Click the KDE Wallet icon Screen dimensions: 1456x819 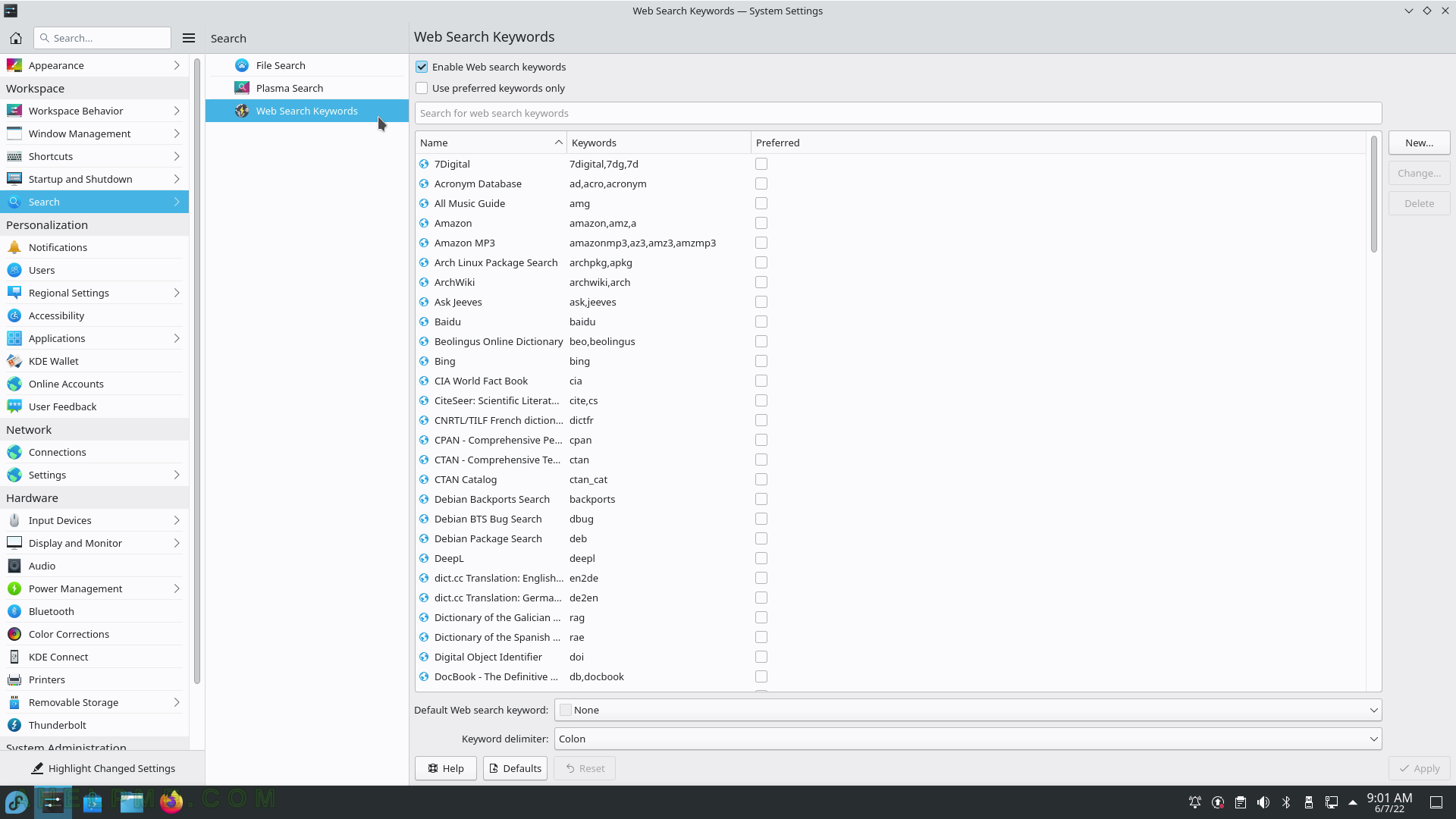pyautogui.click(x=14, y=361)
